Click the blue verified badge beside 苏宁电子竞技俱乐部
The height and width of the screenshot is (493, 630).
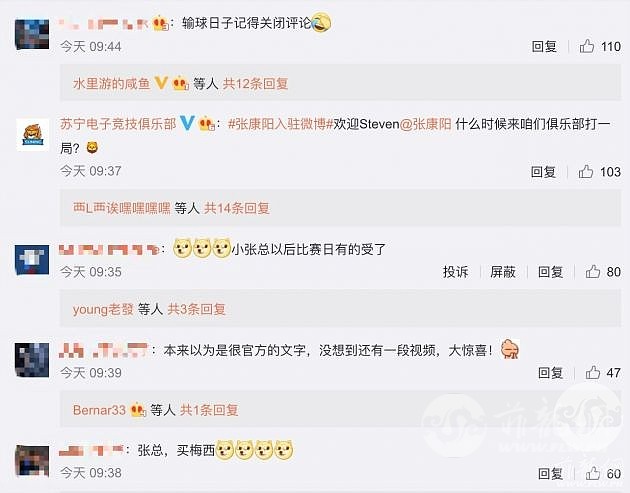[x=187, y=123]
